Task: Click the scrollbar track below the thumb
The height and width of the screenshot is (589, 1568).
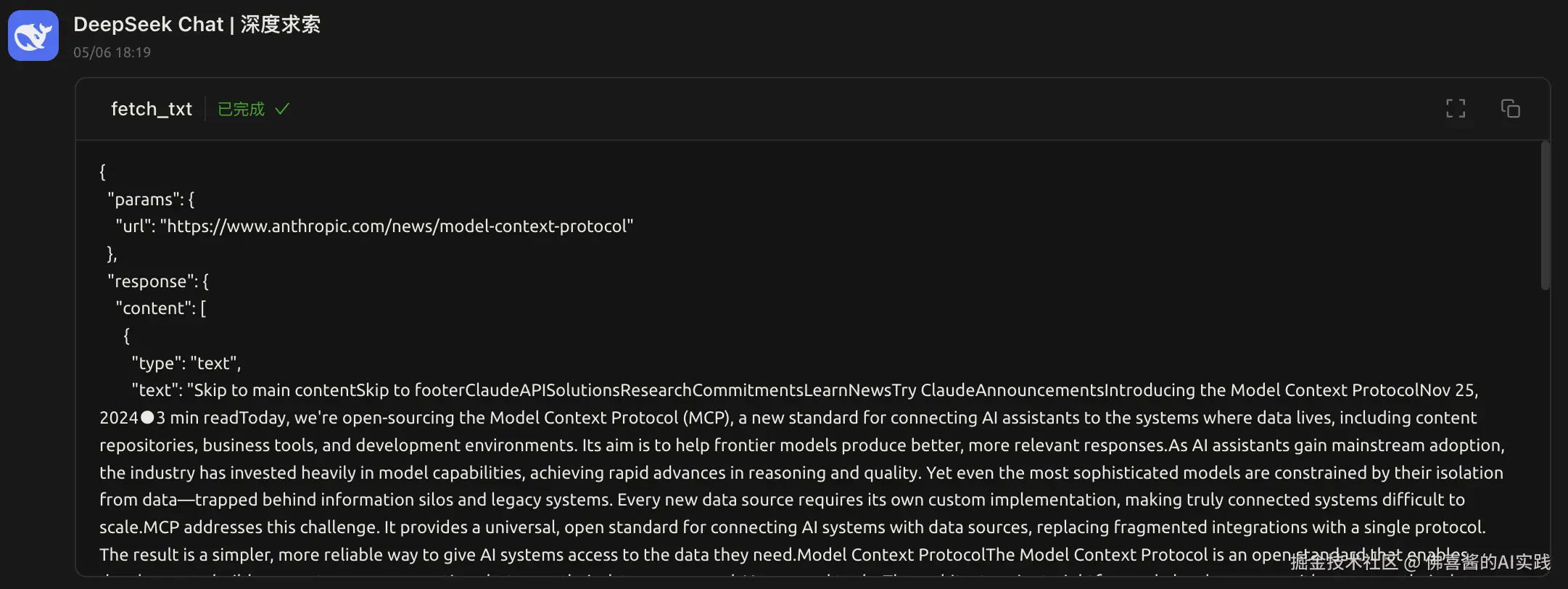Action: tap(1545, 435)
